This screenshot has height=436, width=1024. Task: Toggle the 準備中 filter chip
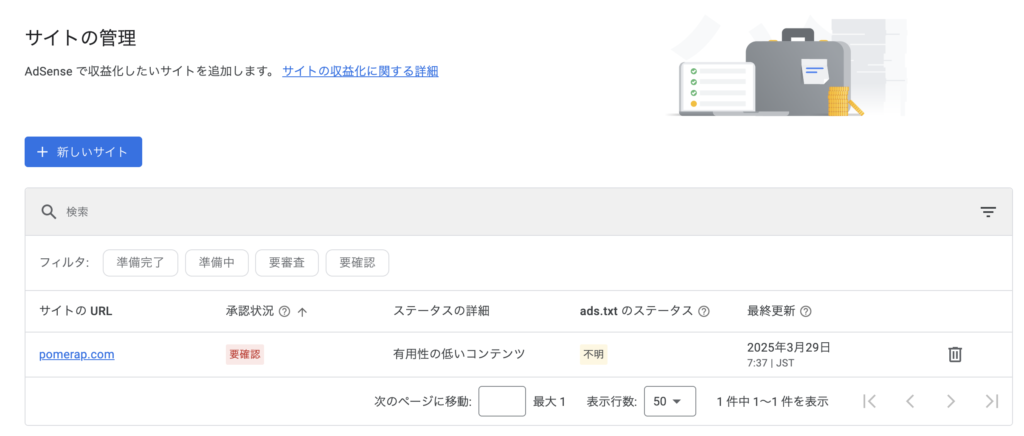click(x=216, y=263)
